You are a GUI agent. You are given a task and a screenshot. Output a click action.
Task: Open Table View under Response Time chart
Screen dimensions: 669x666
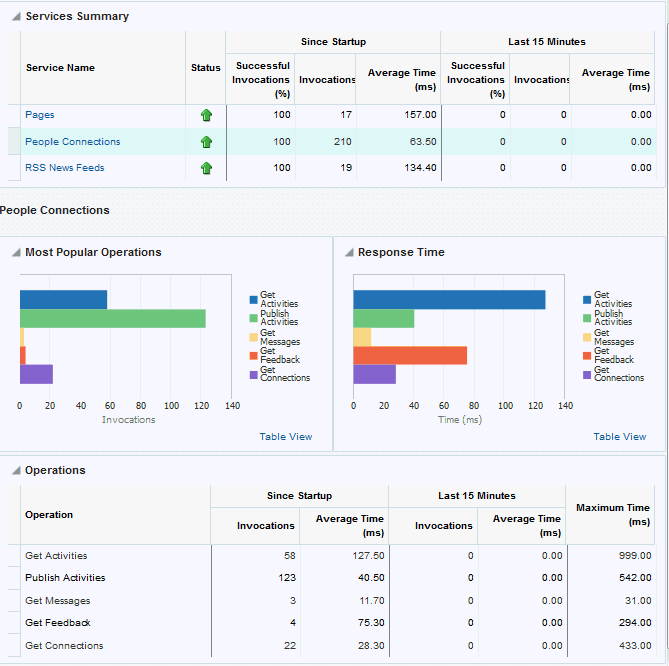[620, 436]
